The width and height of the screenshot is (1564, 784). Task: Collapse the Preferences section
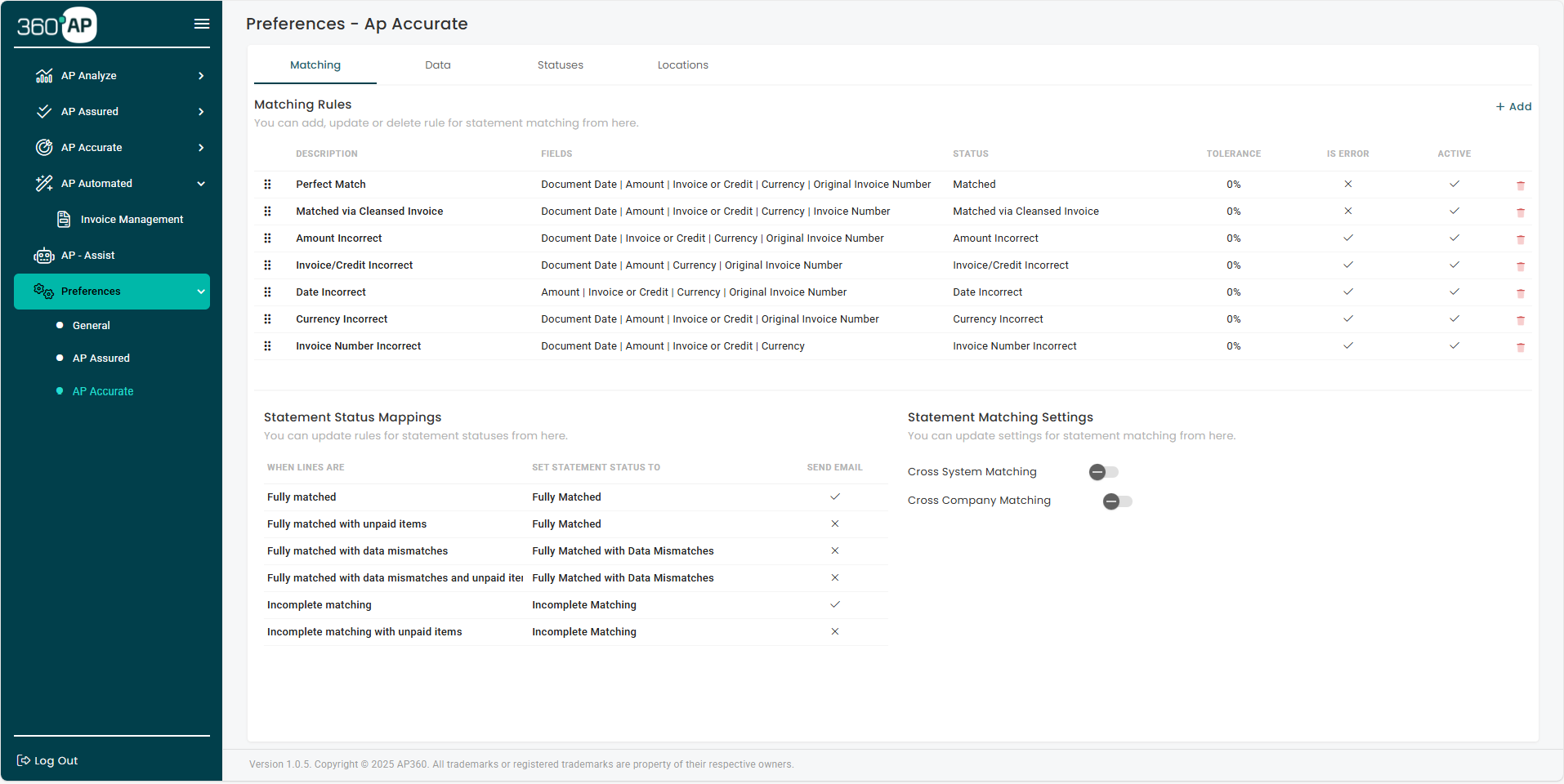point(200,291)
